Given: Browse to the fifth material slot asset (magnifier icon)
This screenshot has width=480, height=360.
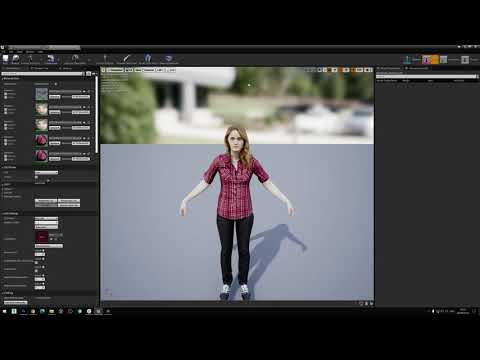Looking at the screenshot, I should coord(89,153).
